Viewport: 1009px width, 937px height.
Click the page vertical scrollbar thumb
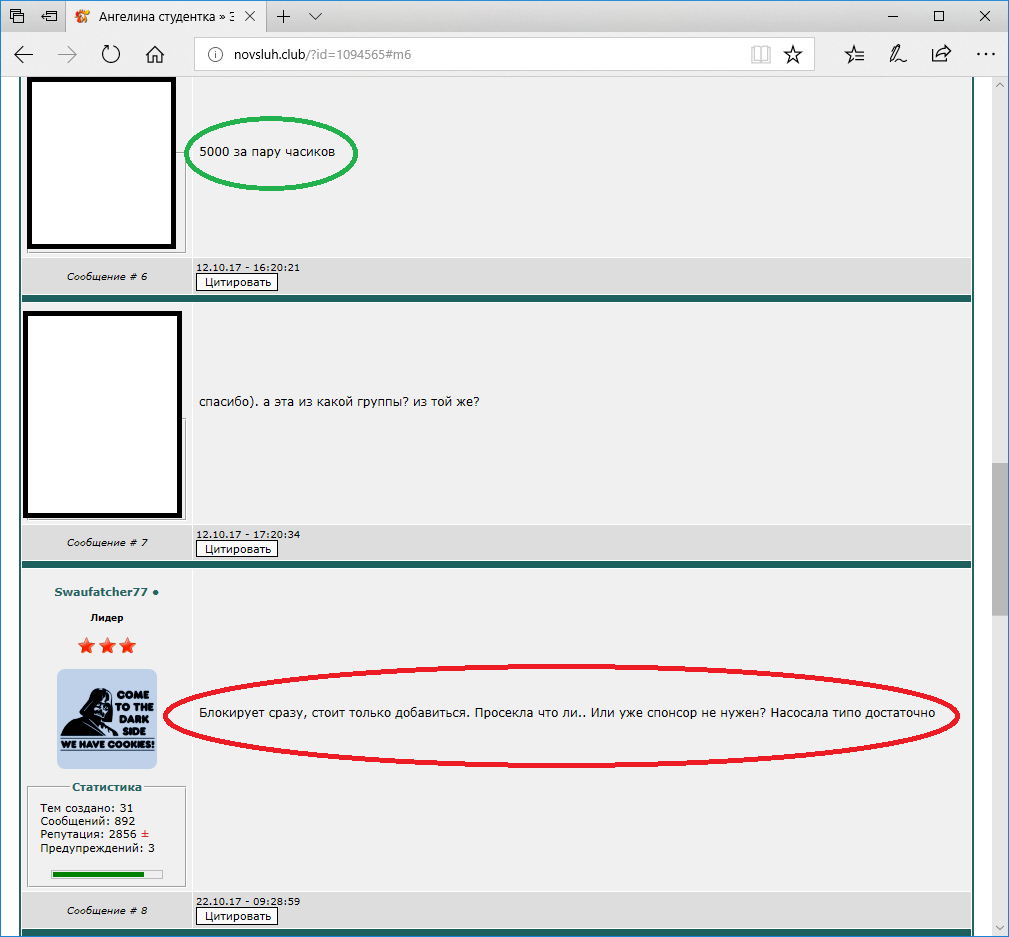tap(999, 540)
